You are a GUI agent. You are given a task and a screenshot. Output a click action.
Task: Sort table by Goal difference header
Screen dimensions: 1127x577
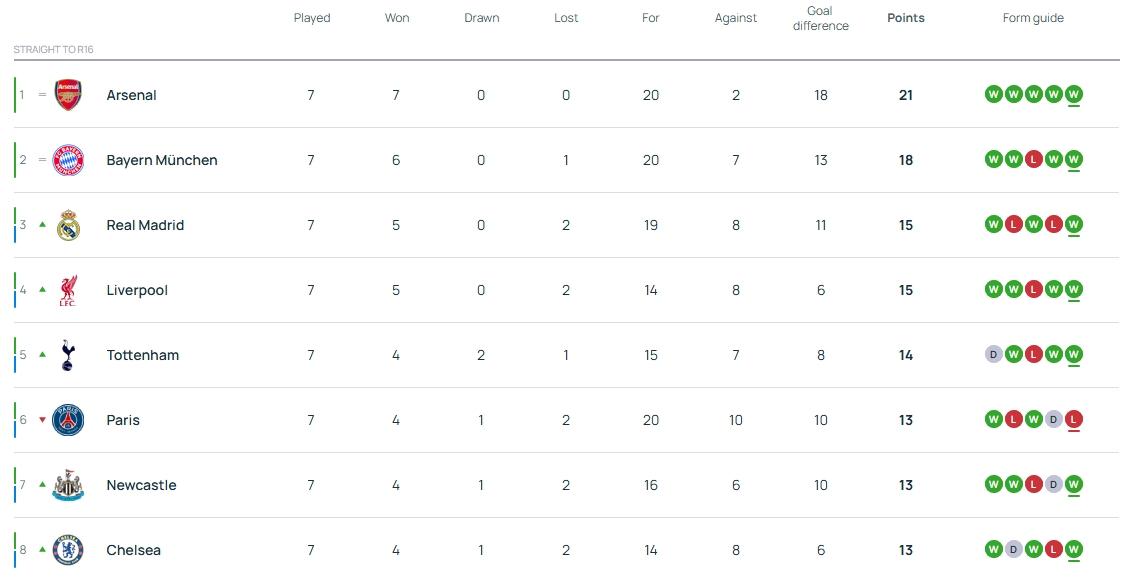pos(820,18)
